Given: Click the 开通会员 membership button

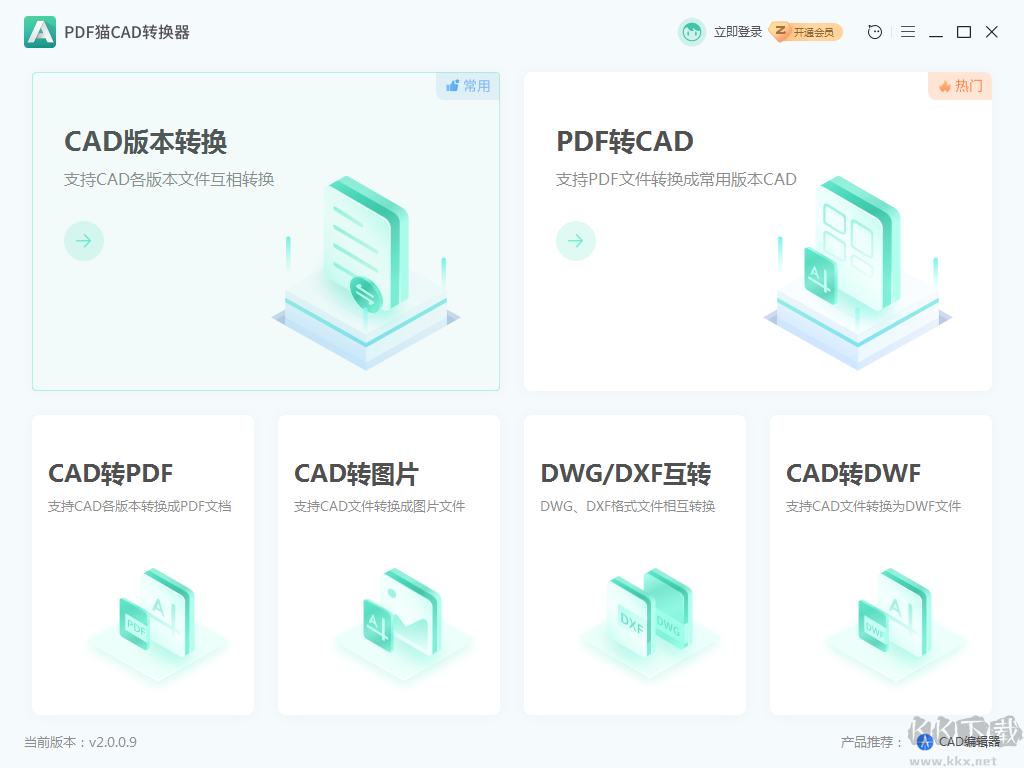Looking at the screenshot, I should 806,32.
